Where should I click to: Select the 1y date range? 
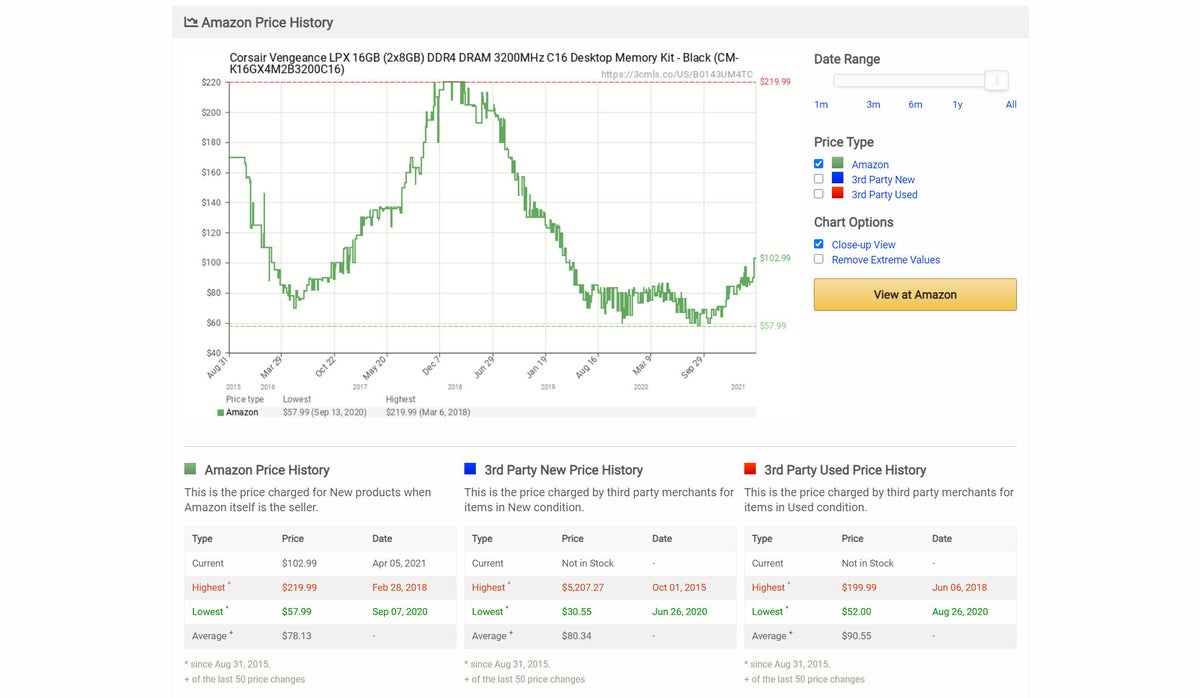957,105
